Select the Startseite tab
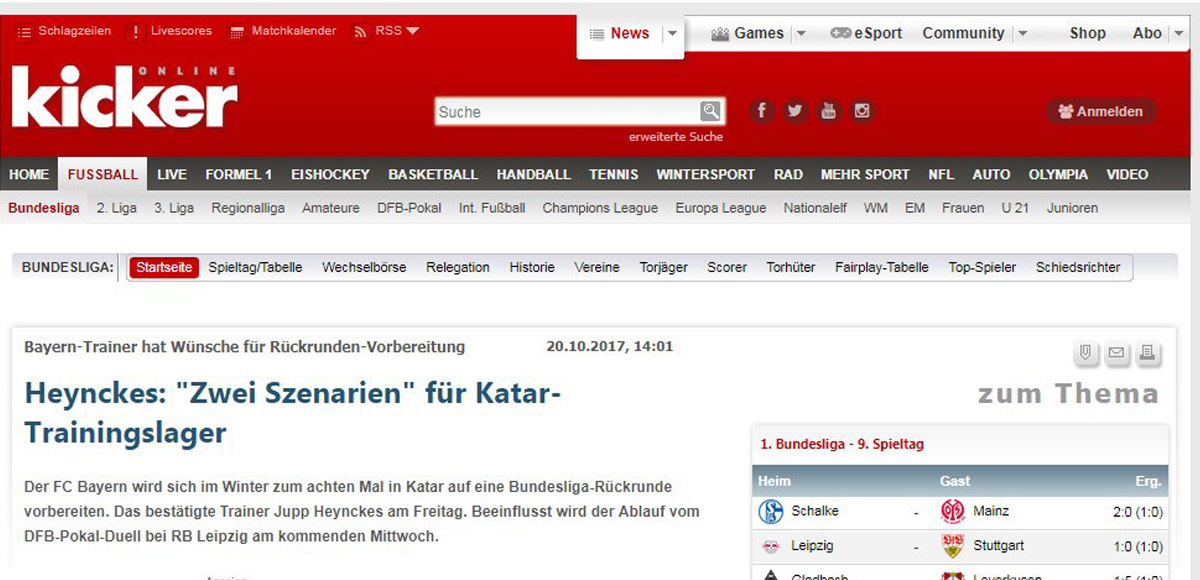This screenshot has width=1200, height=580. click(165, 267)
